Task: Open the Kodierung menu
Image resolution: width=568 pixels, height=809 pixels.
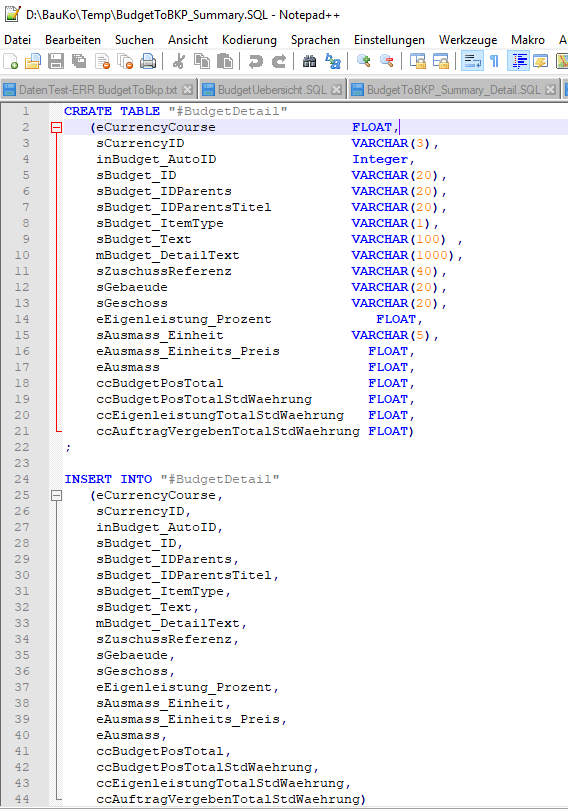Action: 249,40
